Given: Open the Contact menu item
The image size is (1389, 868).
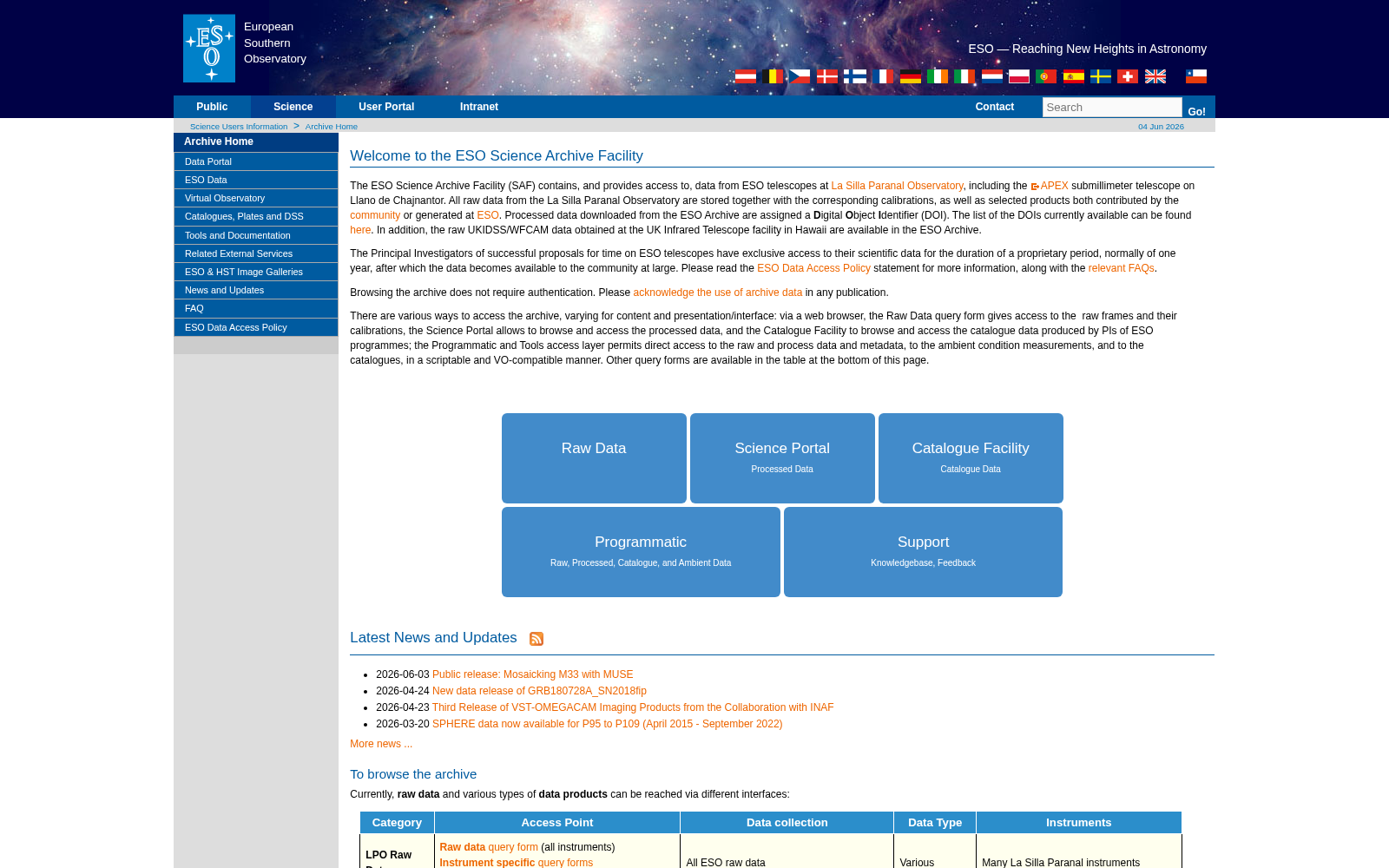Looking at the screenshot, I should 995,107.
